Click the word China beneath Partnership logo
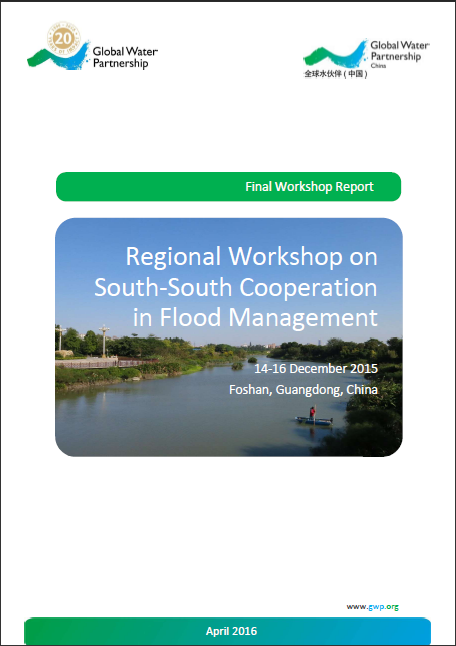Image resolution: width=456 pixels, height=646 pixels. tap(378, 66)
